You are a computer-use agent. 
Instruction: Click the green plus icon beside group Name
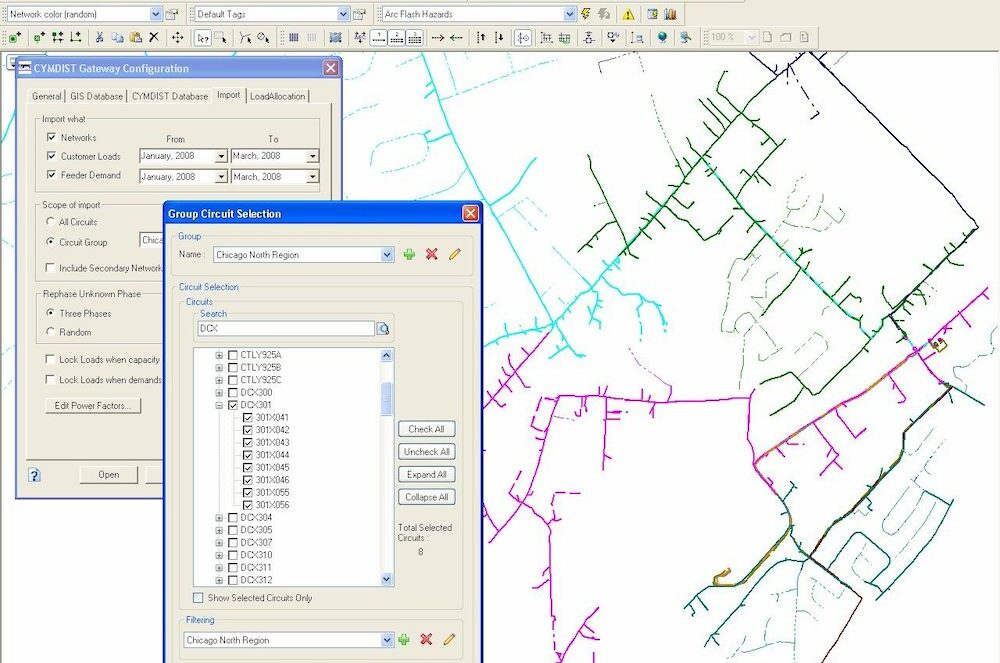click(409, 254)
